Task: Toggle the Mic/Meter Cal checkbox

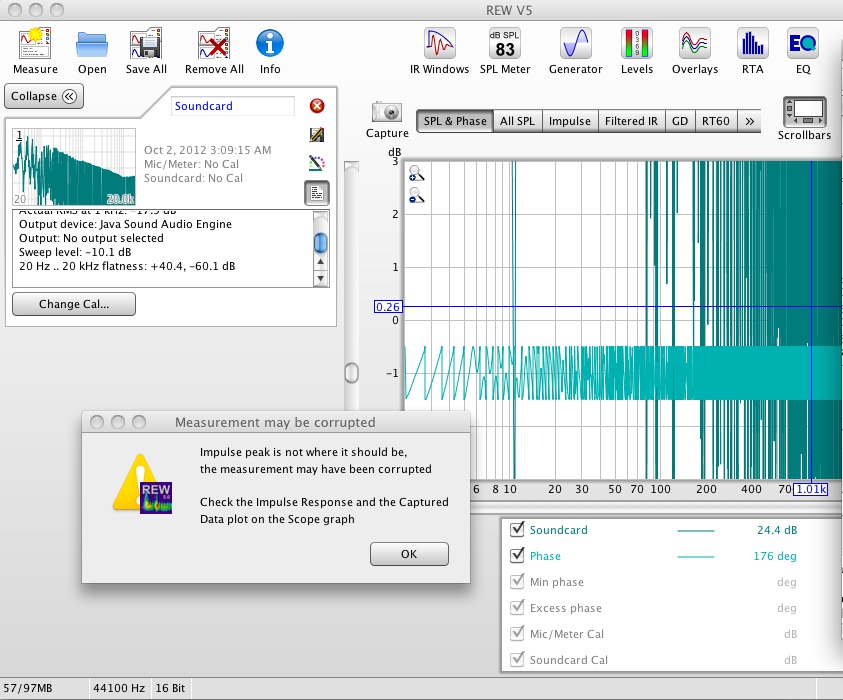Action: tap(517, 633)
